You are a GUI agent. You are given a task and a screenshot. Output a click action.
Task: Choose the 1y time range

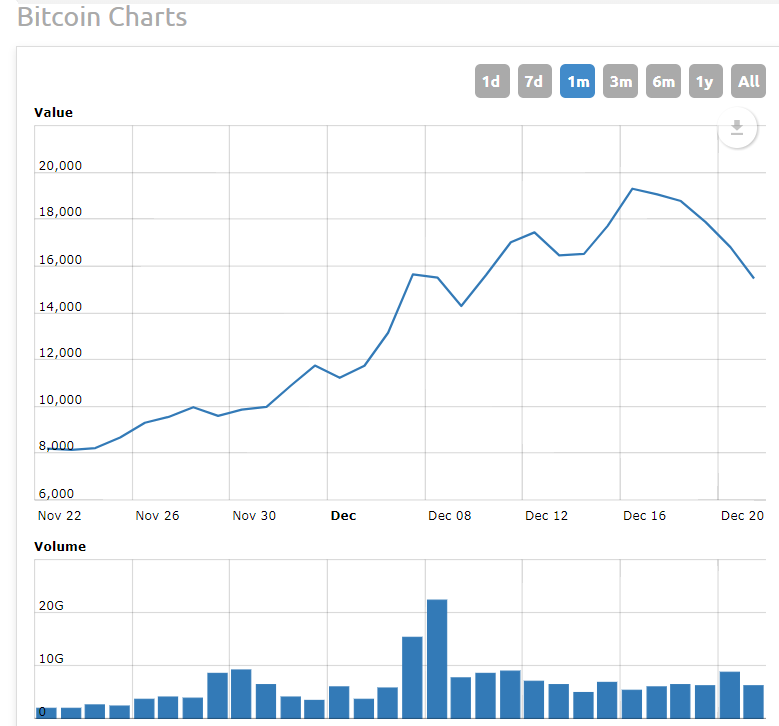706,82
